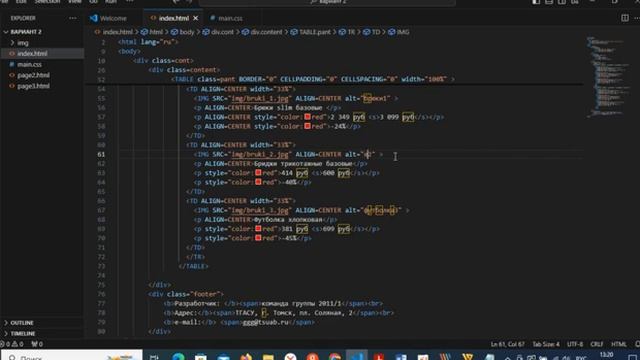
Task: Click sticky header line with body tag
Action: click(129, 51)
